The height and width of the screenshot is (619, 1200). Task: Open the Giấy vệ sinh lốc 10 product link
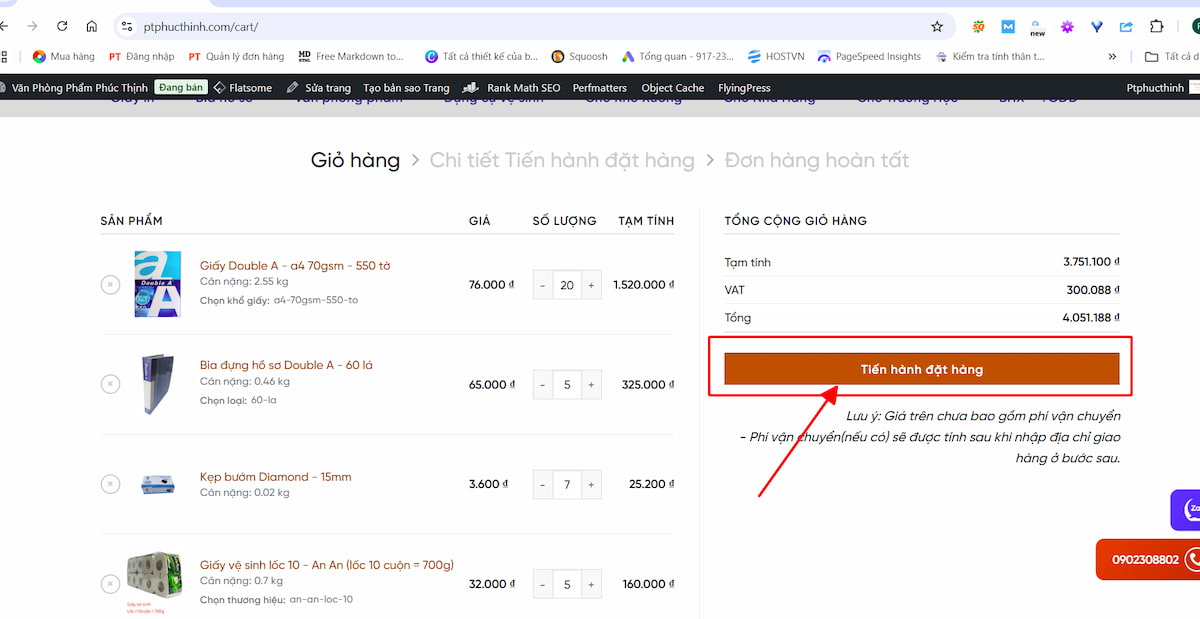[x=326, y=565]
